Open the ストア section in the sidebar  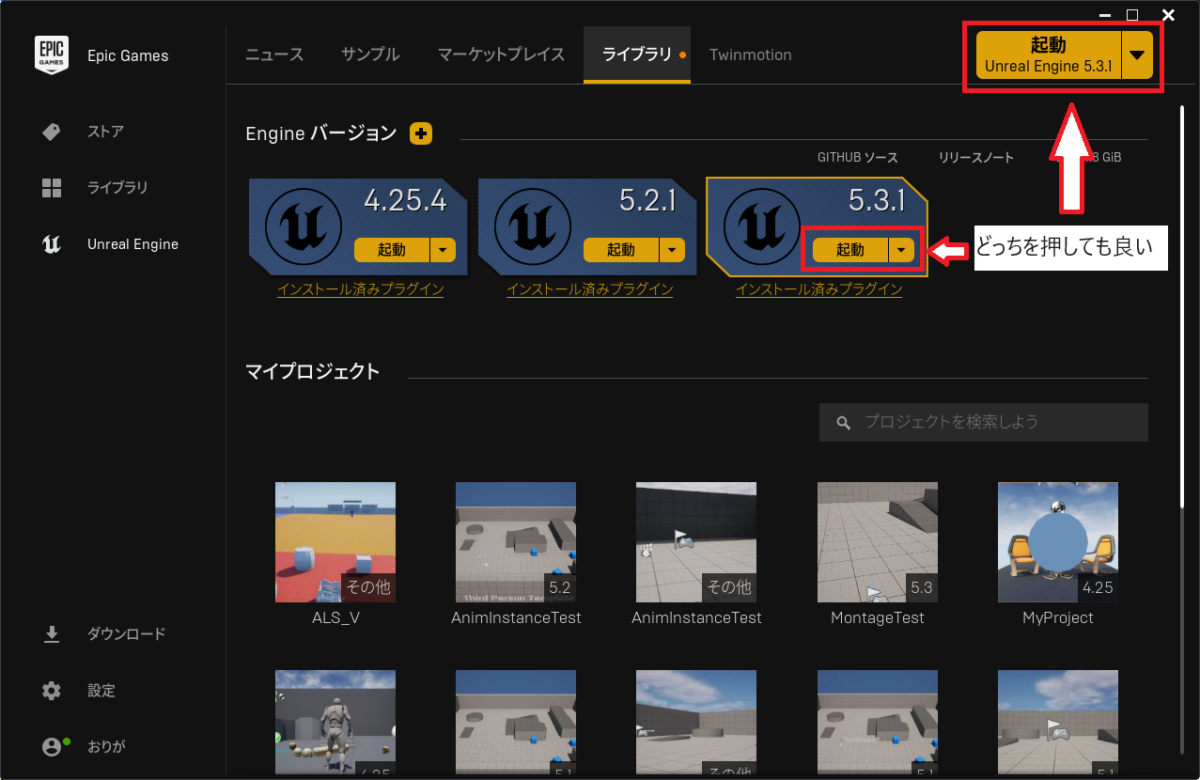[x=93, y=131]
